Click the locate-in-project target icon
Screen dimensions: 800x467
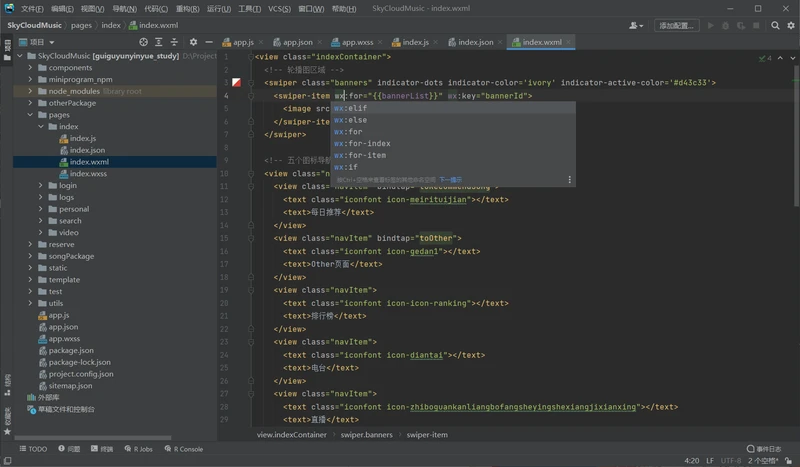point(143,42)
